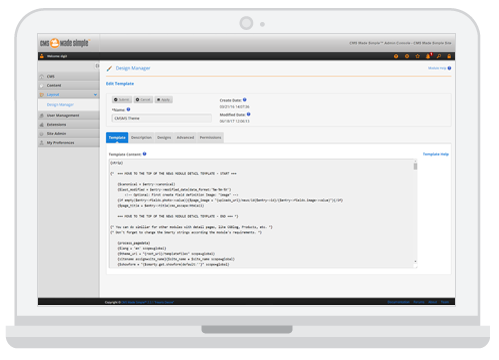Open the Site Admin sidebar menu

tap(69, 134)
